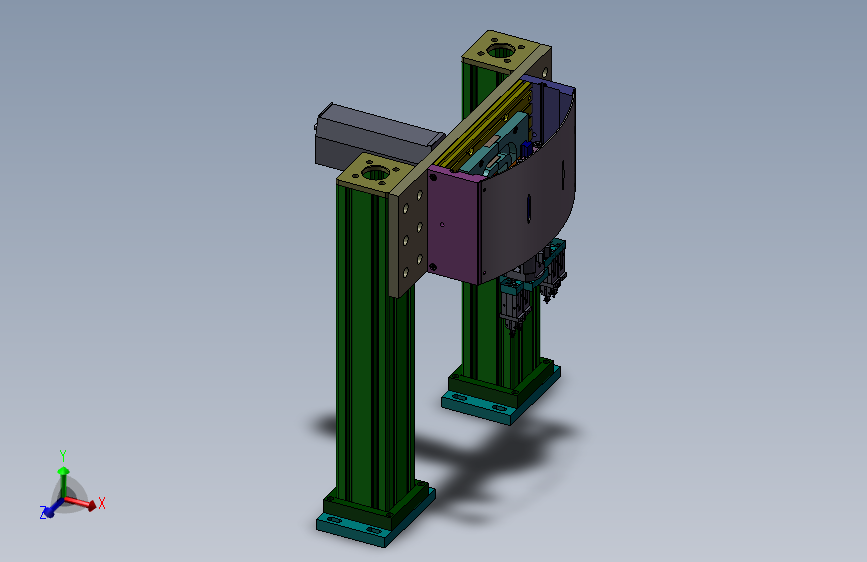Select the olive top plate on front column
Viewport: 867px width, 562px height.
(x=376, y=173)
